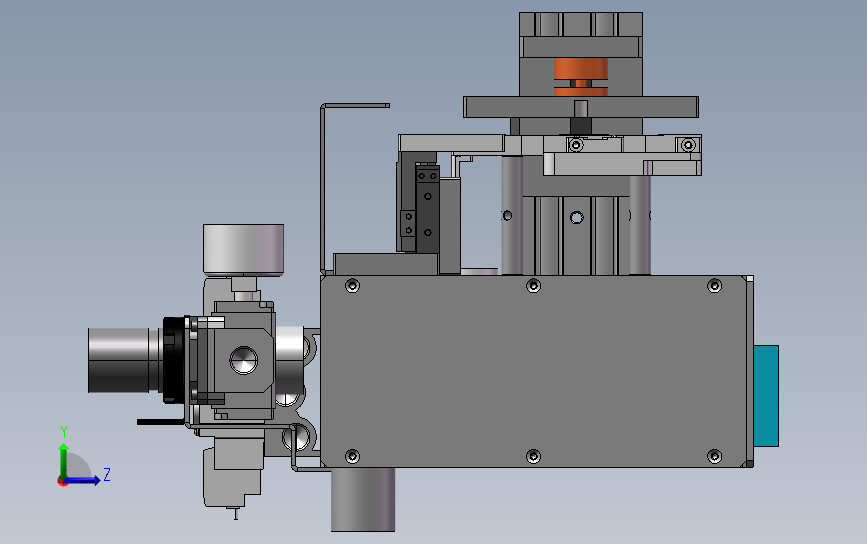Pick the orange coupling under the motor
The image size is (867, 544).
[581, 77]
